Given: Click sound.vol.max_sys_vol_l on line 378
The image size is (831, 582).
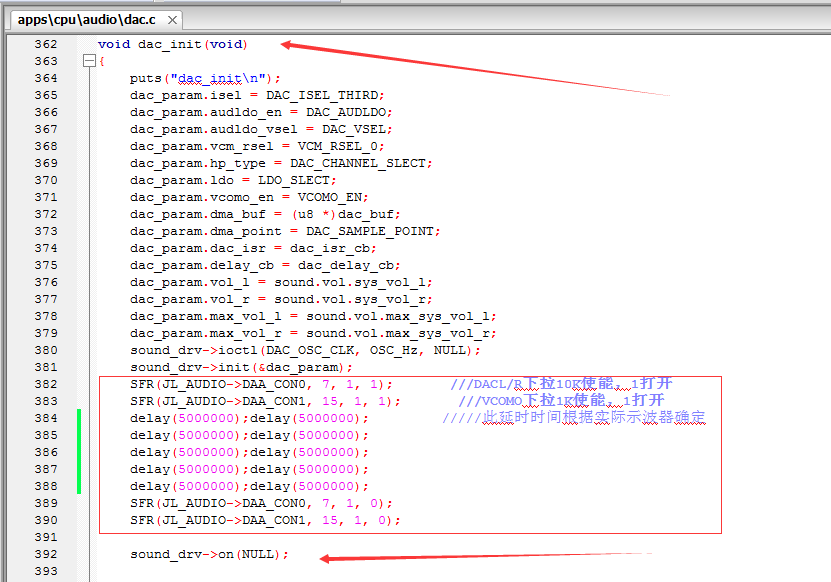Looking at the screenshot, I should click(x=398, y=316).
